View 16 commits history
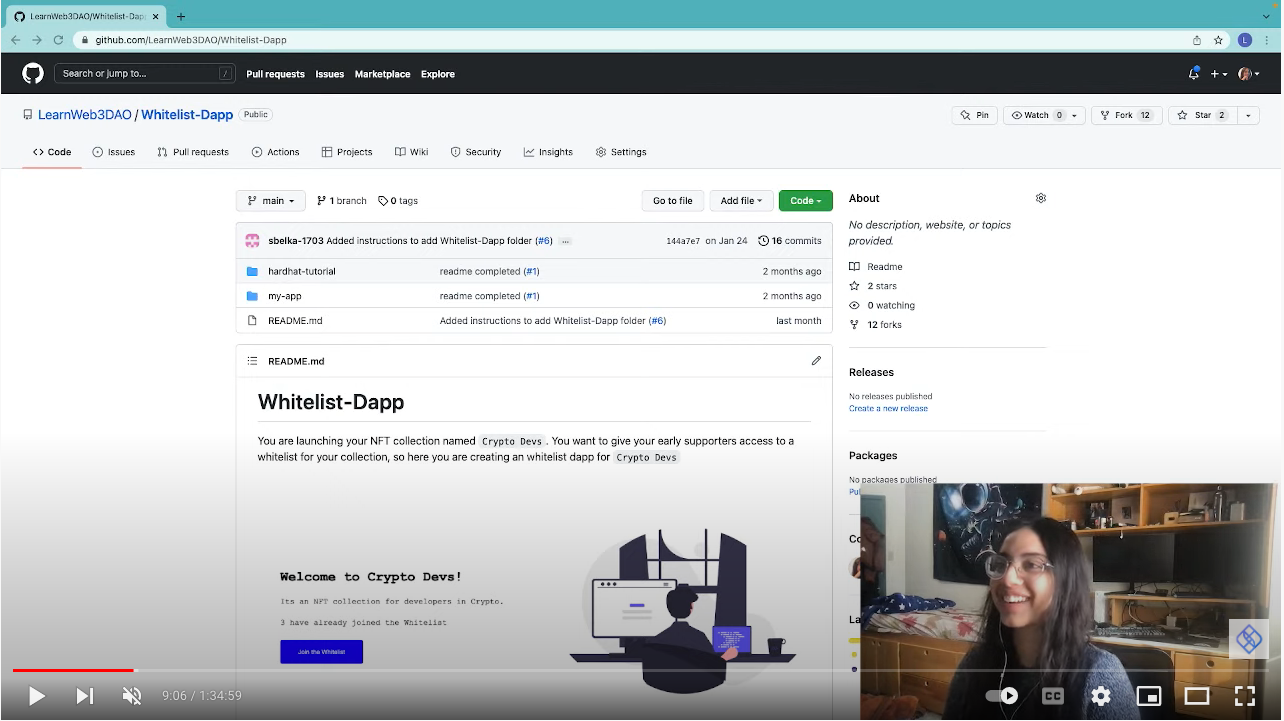Screen dimensions: 1284x721 coord(790,241)
